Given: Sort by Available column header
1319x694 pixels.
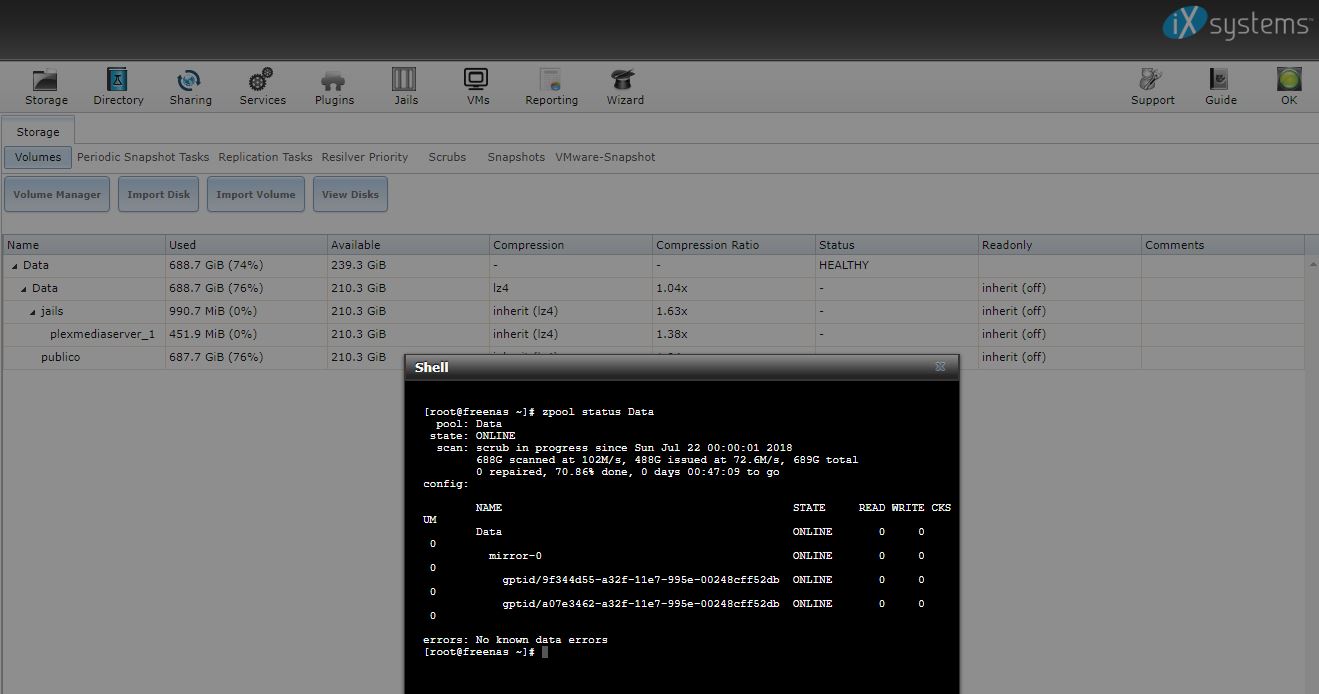Looking at the screenshot, I should pos(409,245).
